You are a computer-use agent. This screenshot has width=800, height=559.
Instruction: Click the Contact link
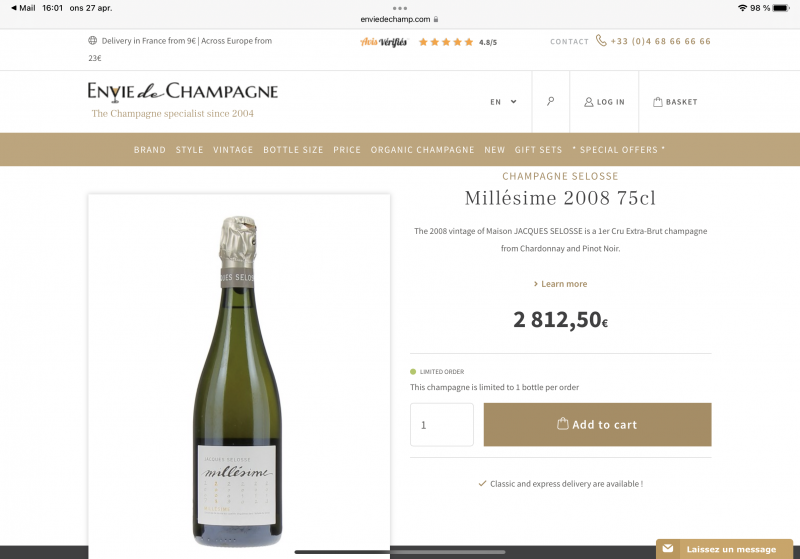click(569, 42)
